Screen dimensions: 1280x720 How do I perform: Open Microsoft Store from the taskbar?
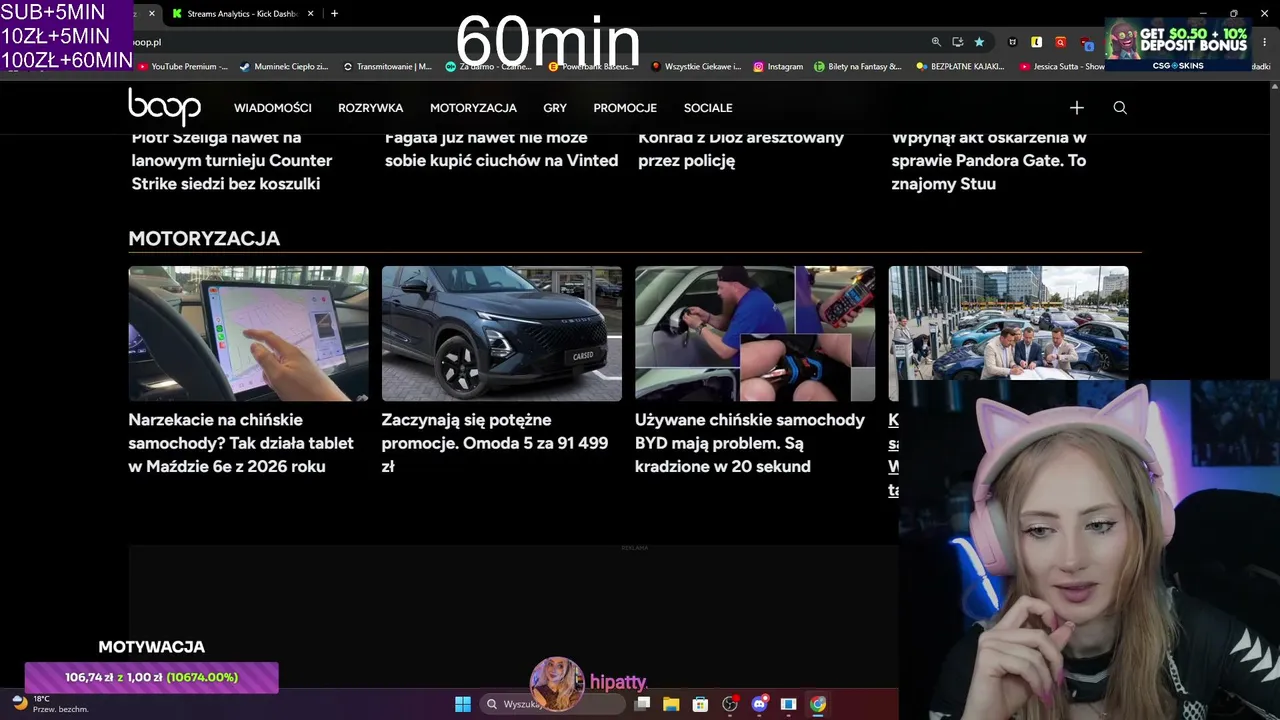700,704
